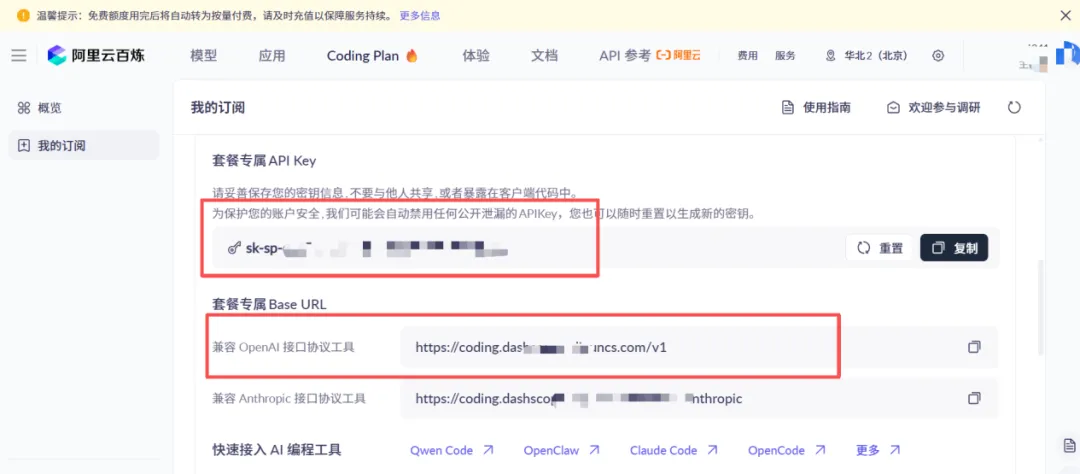Click the 阿里云百炼 logo

pyautogui.click(x=96, y=56)
